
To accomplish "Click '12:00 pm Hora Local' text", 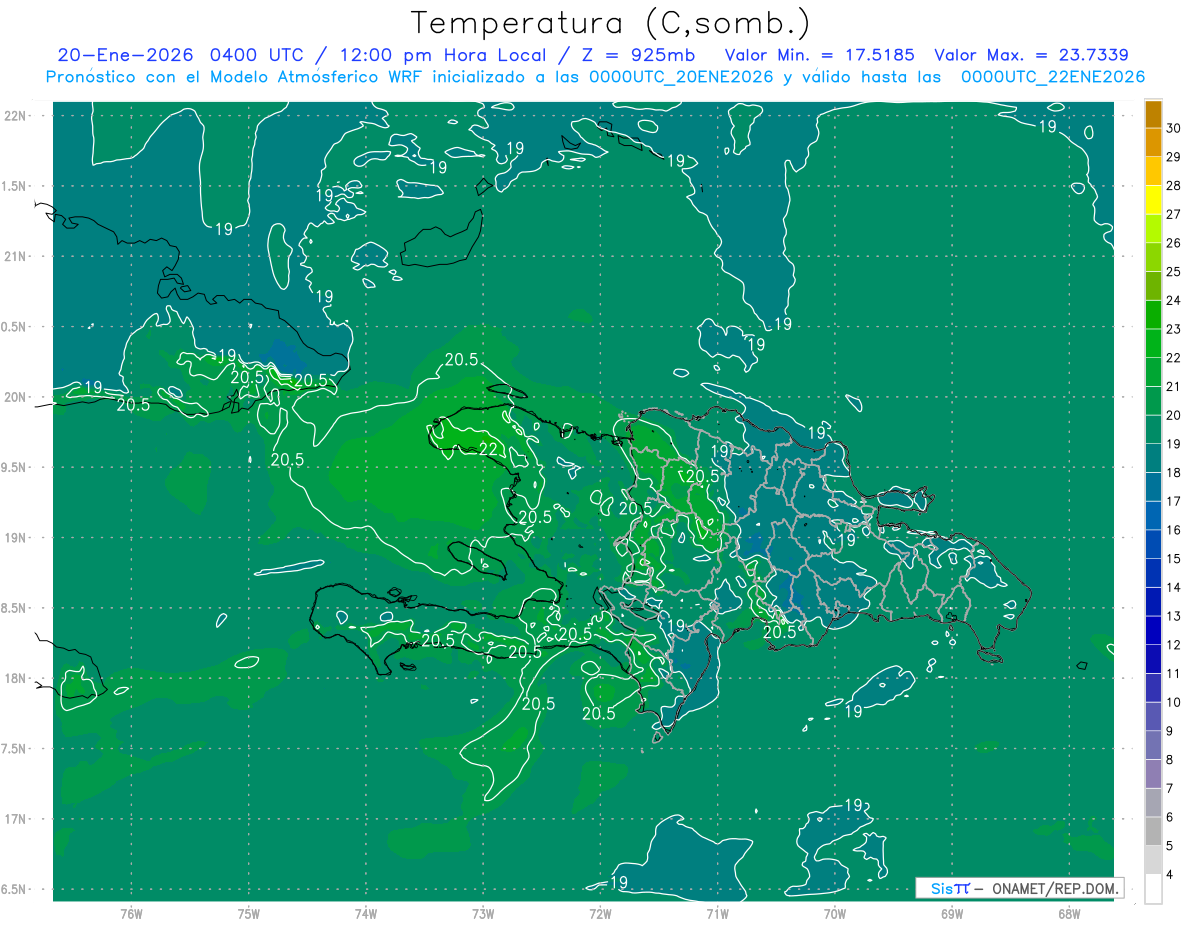I will point(443,55).
